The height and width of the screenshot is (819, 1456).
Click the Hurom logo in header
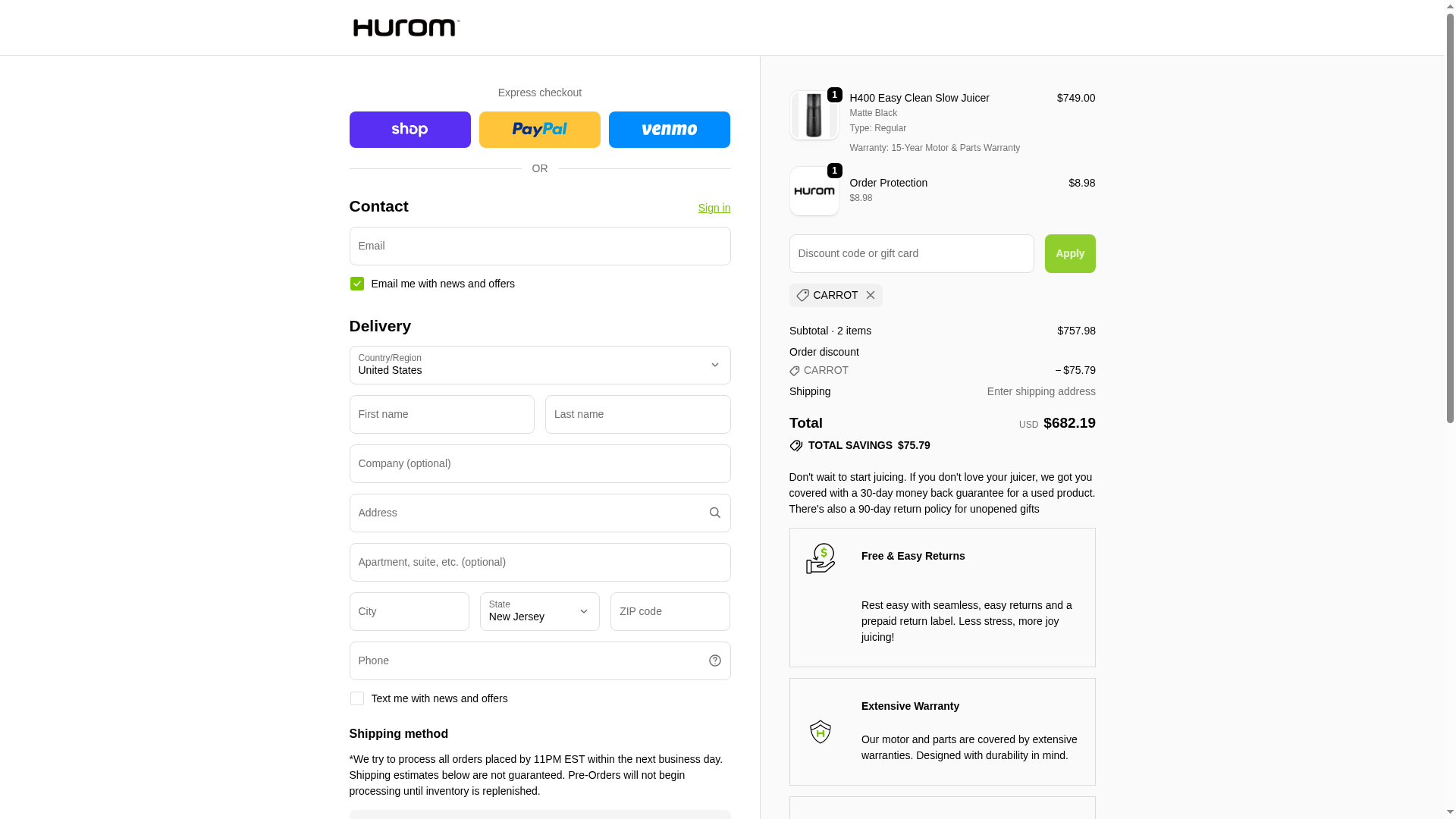[406, 28]
